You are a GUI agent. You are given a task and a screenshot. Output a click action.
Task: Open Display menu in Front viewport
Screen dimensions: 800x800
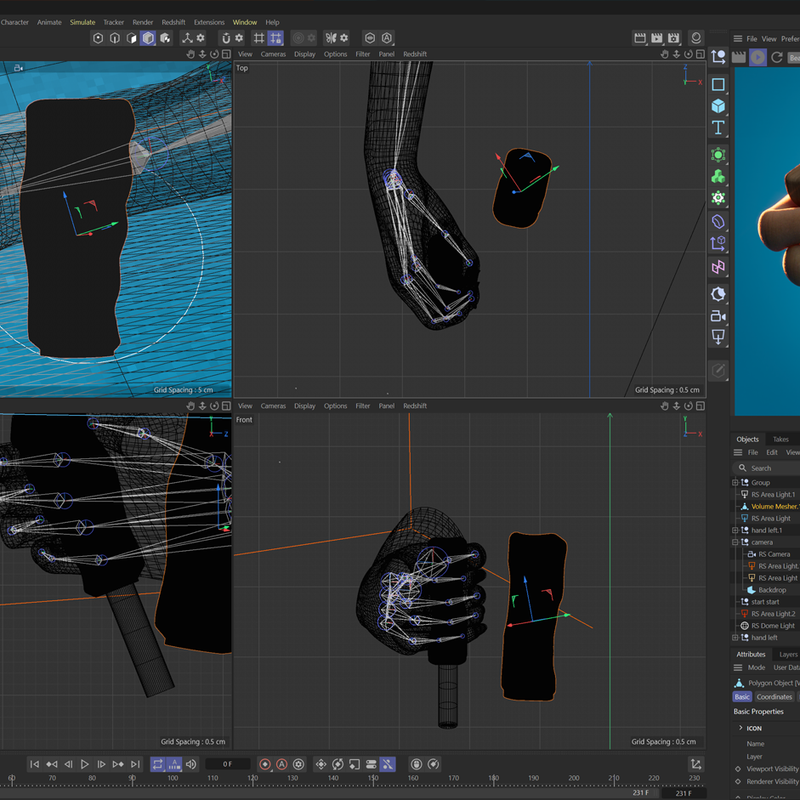tap(305, 406)
